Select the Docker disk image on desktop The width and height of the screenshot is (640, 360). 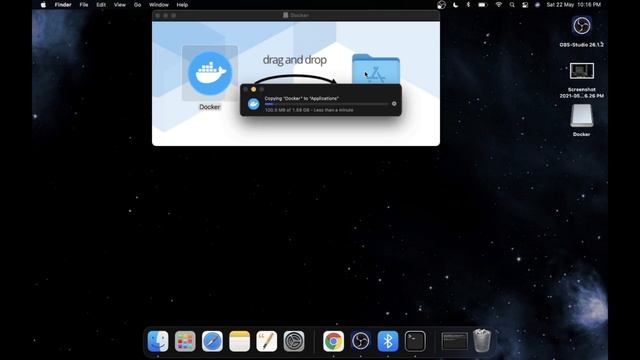click(x=582, y=116)
